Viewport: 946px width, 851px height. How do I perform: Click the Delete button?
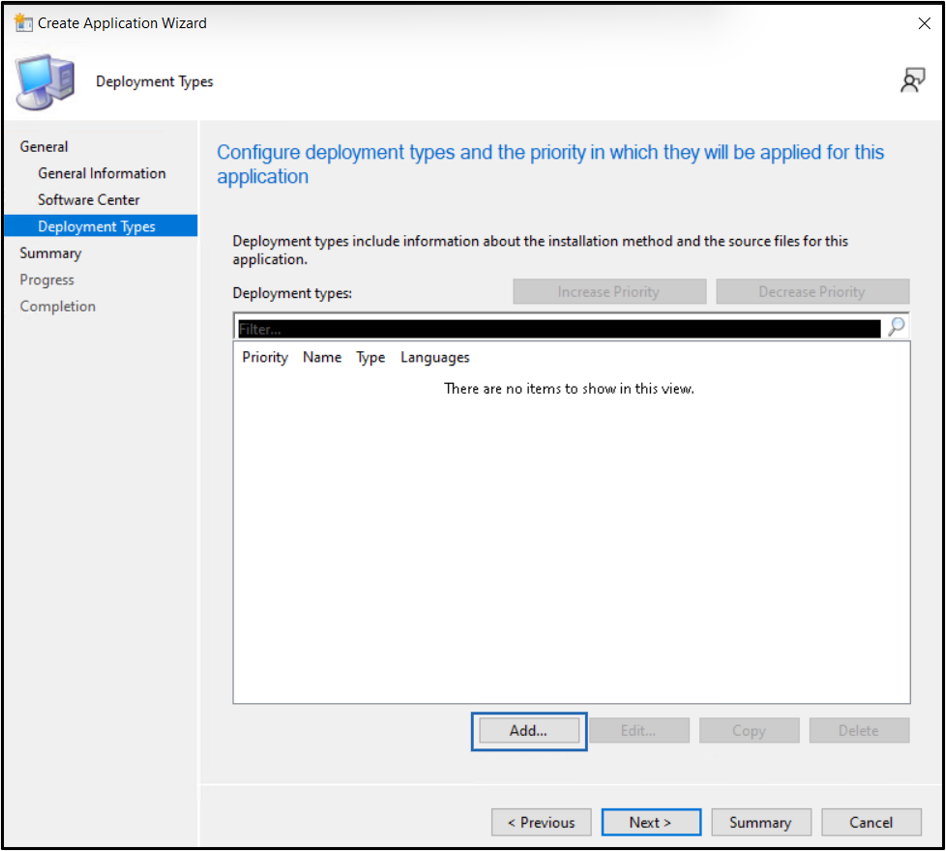click(859, 731)
